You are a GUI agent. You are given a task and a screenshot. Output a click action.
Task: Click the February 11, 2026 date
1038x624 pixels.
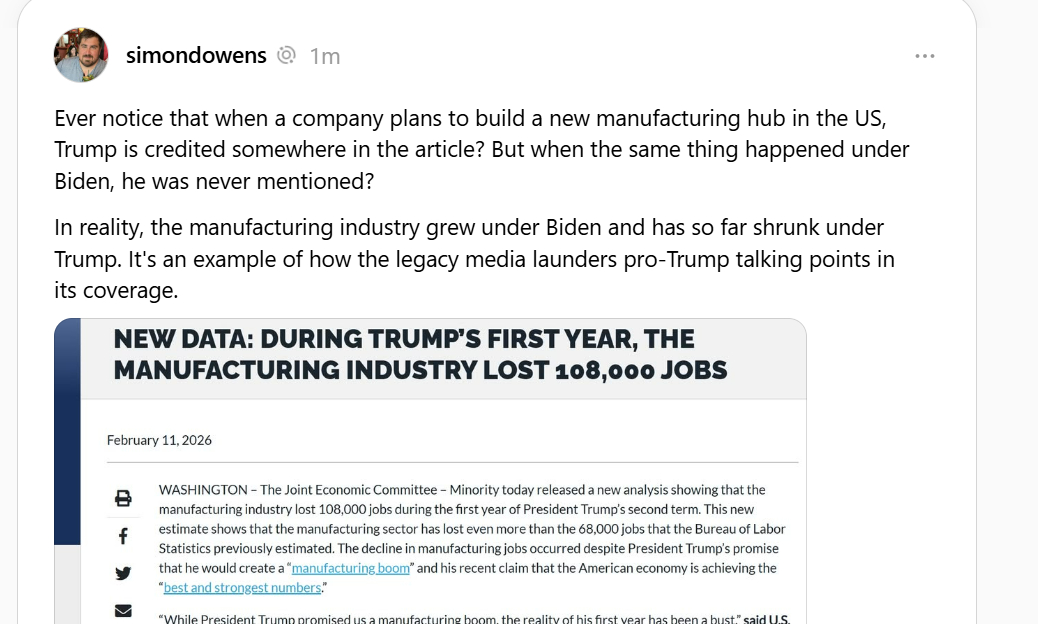(159, 440)
